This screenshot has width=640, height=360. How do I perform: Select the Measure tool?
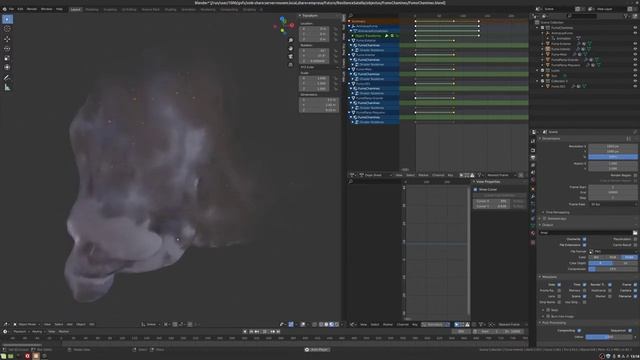(x=7, y=87)
